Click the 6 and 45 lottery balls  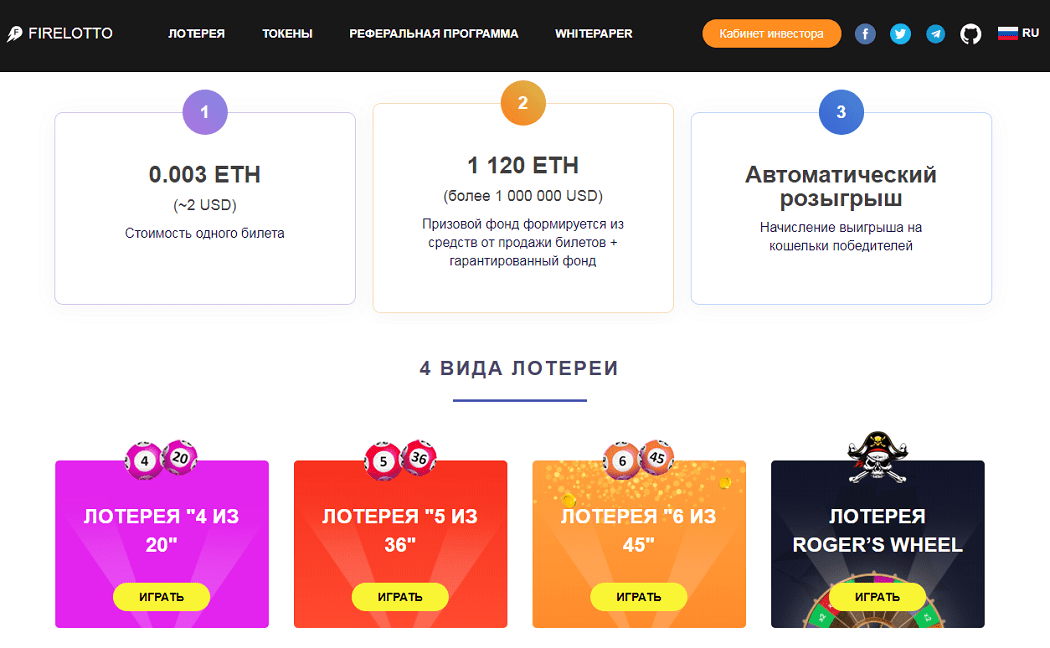pyautogui.click(x=638, y=459)
